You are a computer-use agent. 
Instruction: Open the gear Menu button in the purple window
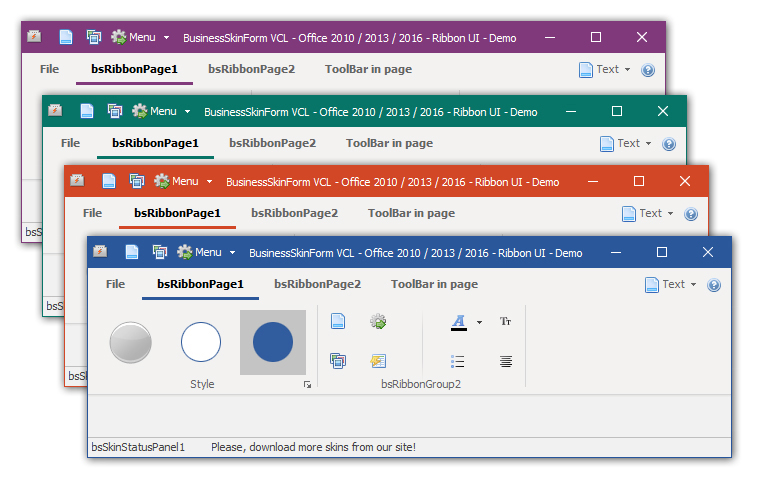[x=133, y=37]
